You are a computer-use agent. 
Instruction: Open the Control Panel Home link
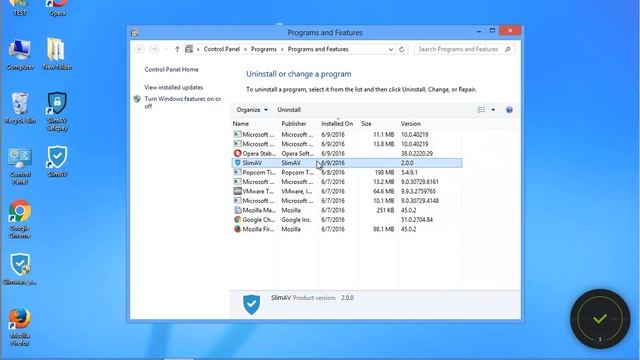point(171,70)
